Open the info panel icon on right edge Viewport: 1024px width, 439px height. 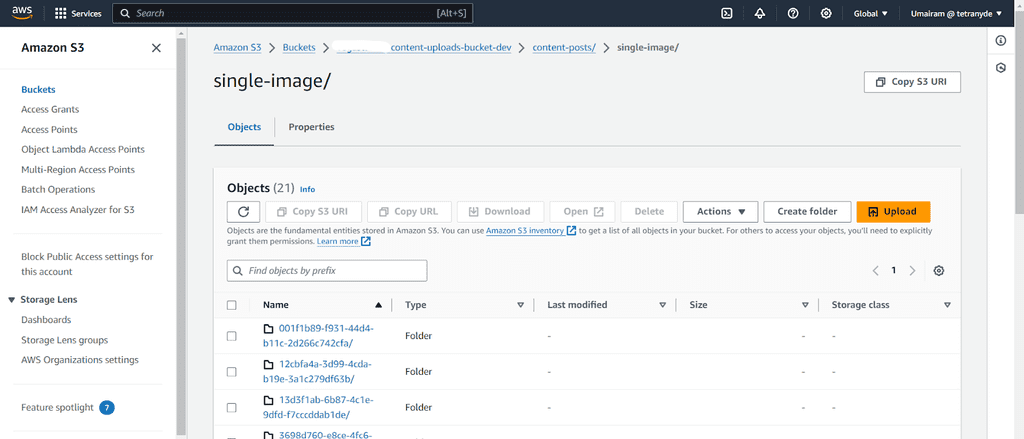(1000, 41)
